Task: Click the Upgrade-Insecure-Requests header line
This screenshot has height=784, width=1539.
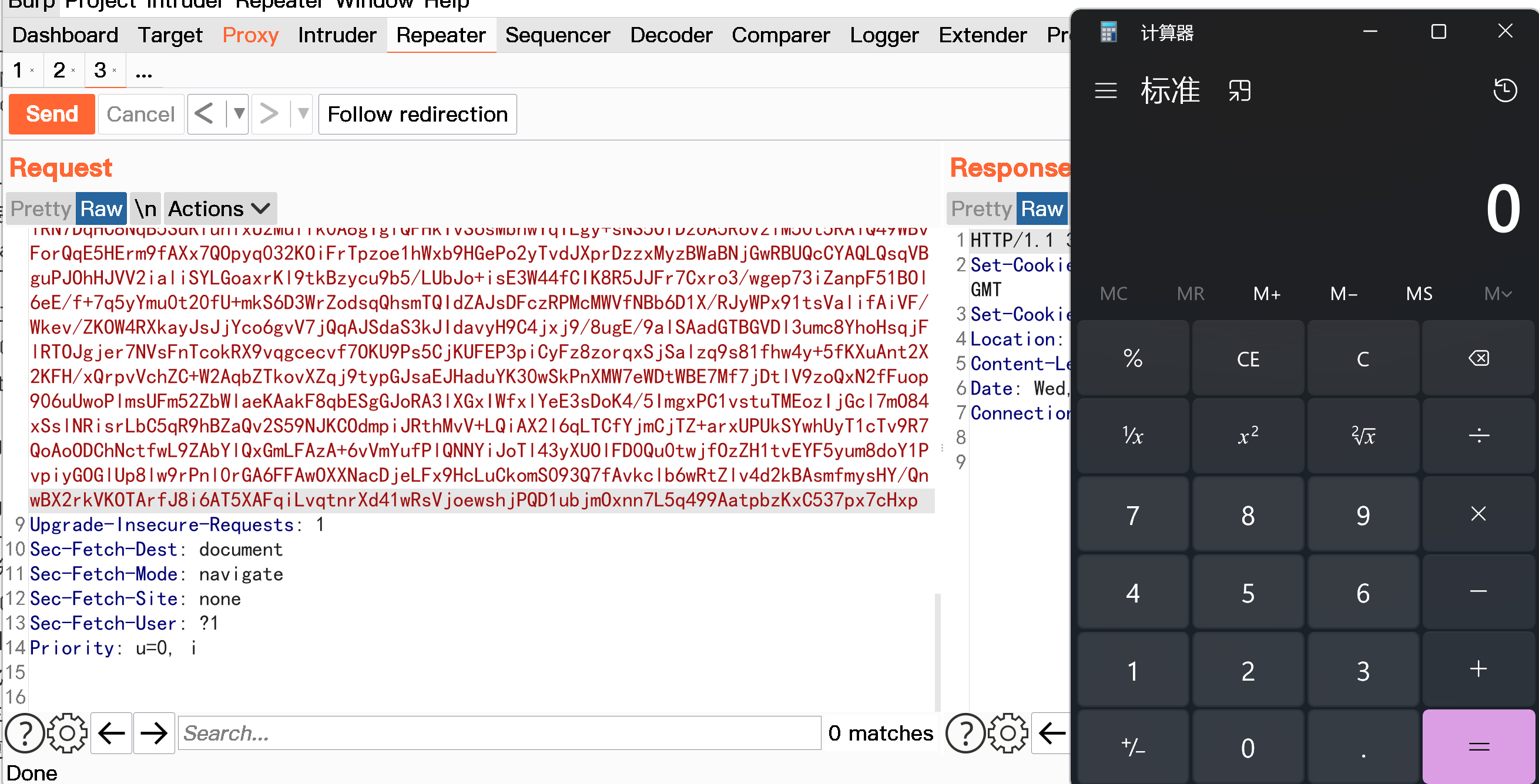Action: (177, 525)
